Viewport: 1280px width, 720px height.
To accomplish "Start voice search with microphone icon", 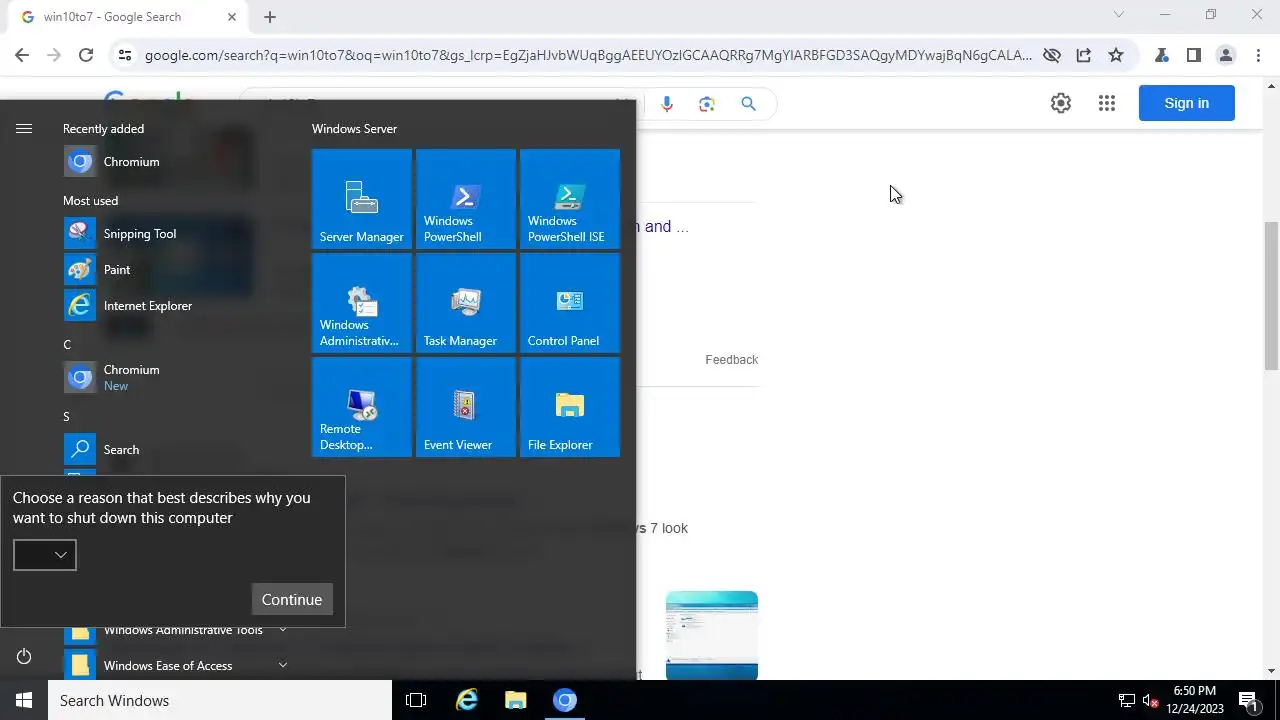I will coord(667,104).
